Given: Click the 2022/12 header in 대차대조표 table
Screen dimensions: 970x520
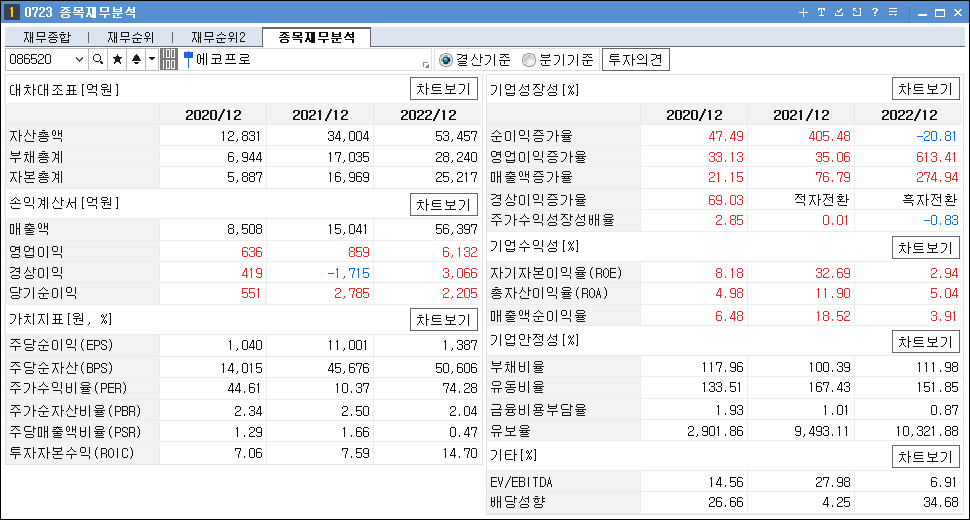Looking at the screenshot, I should tap(428, 115).
